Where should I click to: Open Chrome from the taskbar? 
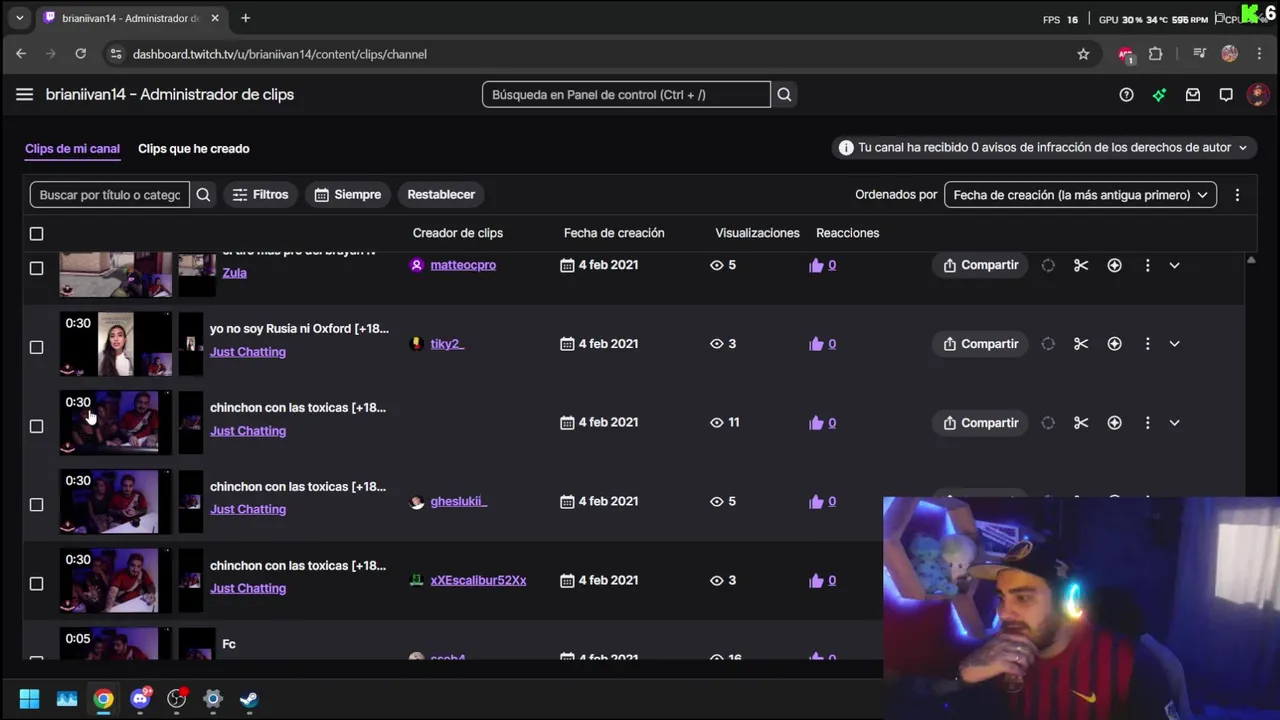(103, 699)
